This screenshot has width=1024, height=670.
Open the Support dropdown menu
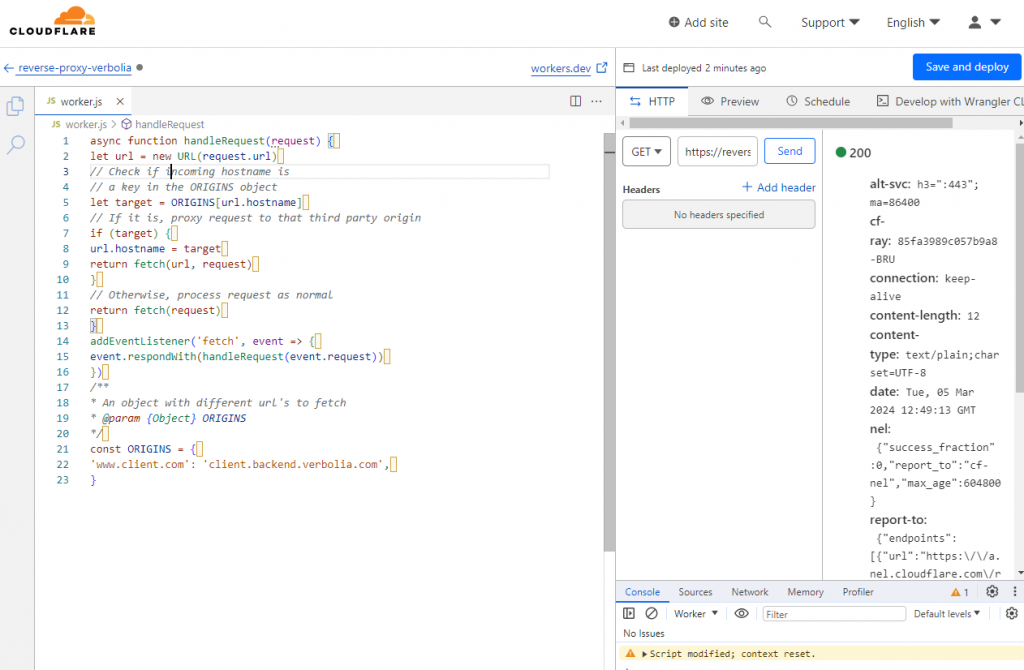click(x=830, y=22)
